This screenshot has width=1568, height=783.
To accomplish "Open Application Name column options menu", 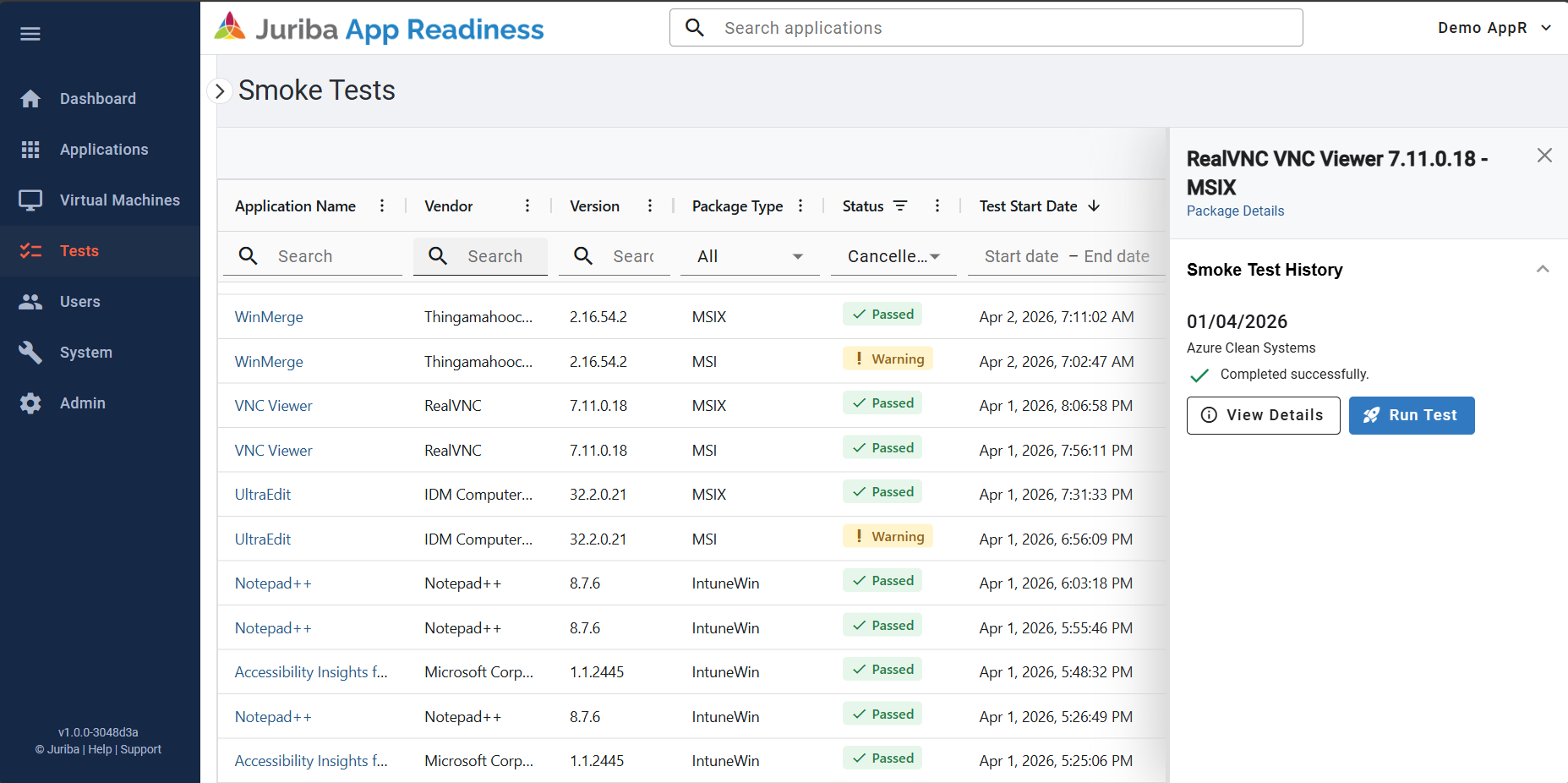I will coord(382,206).
